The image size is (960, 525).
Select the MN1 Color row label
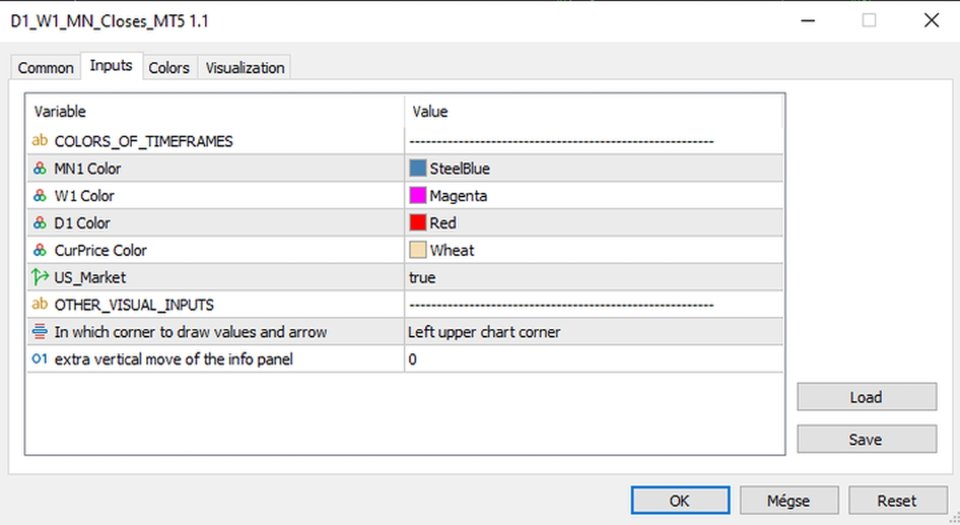(x=88, y=168)
